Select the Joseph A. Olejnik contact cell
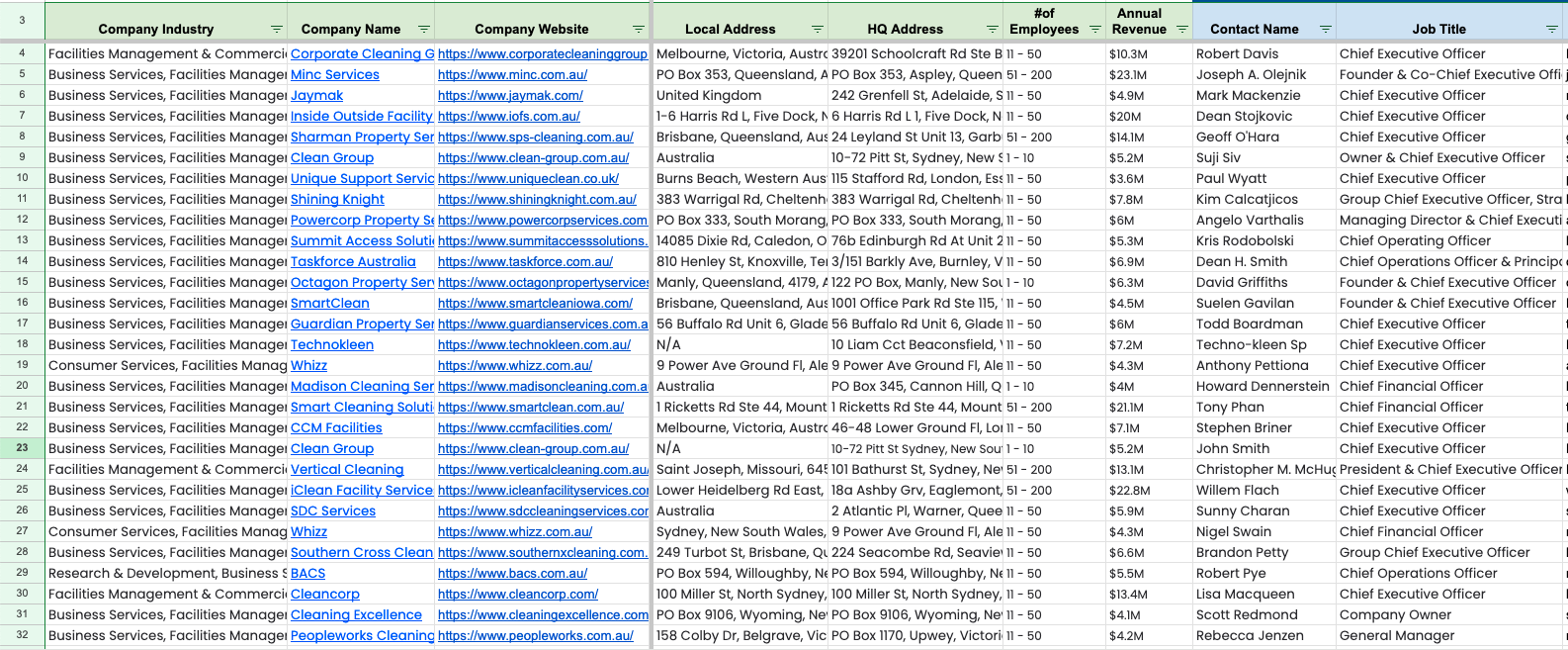This screenshot has width=1568, height=650. 1264,75
